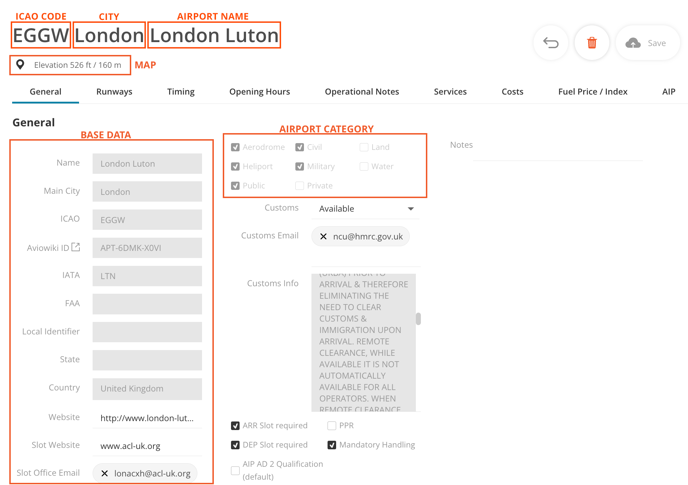Remove the ncu@hmrc.gov.uk customs email chip
Viewport: 688px width, 485px height.
click(323, 236)
